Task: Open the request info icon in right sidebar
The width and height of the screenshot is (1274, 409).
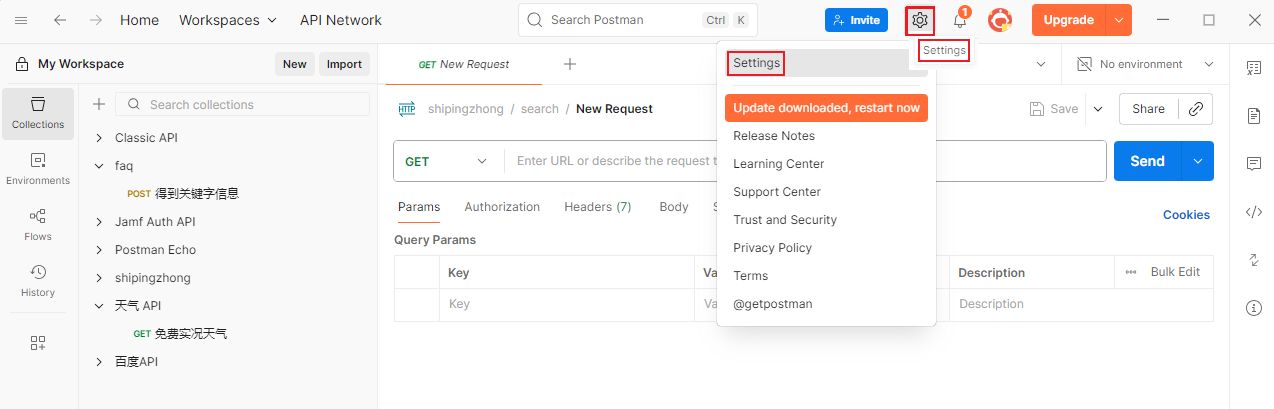Action: coord(1254,308)
